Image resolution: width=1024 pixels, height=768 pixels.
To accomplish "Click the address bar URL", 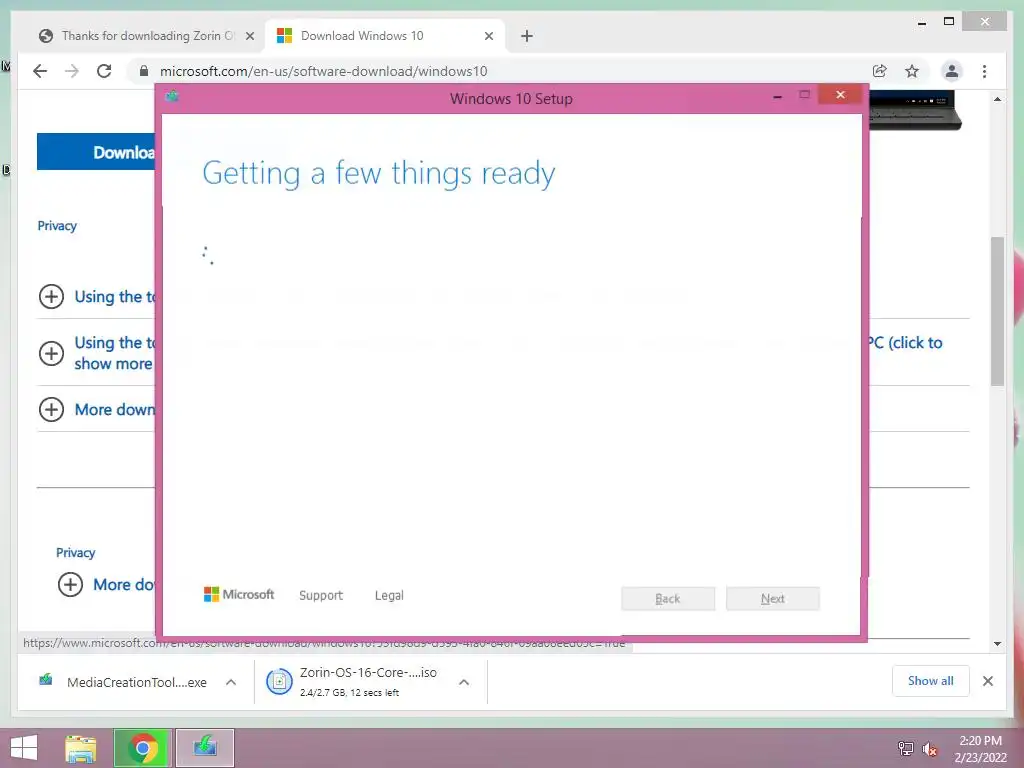I will pos(323,71).
